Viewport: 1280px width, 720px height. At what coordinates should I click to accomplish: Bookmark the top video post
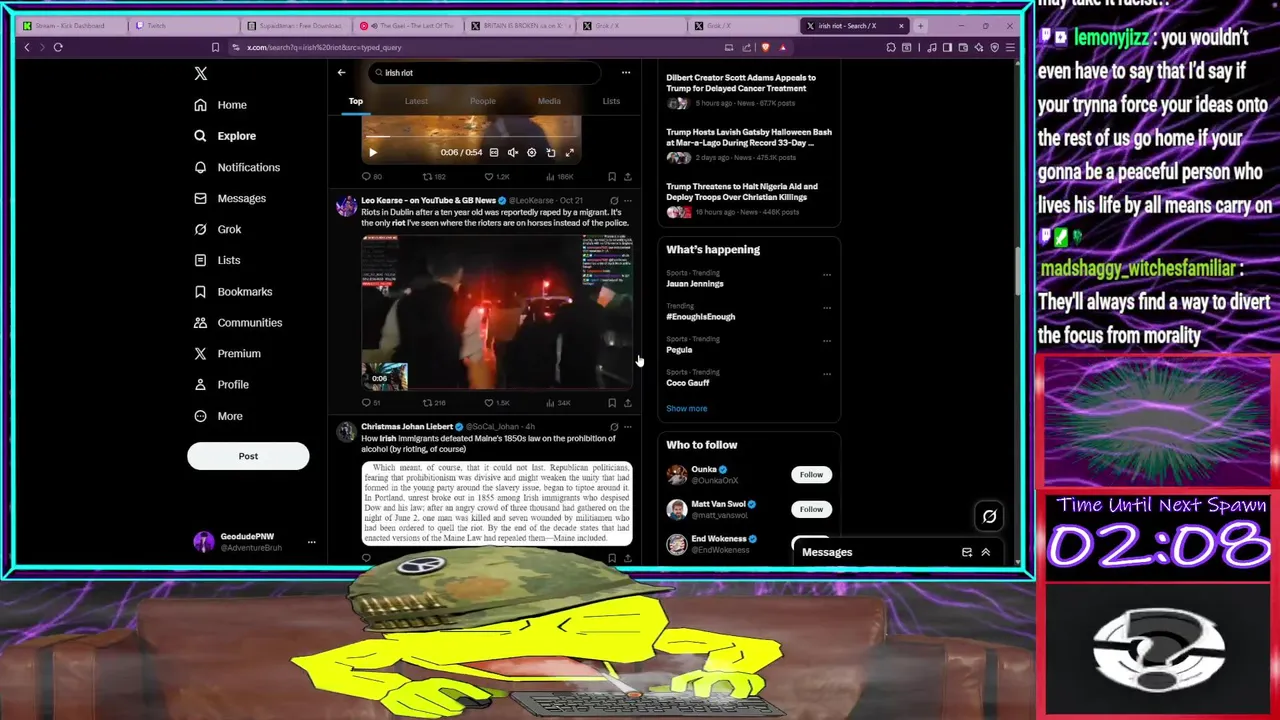[612, 177]
